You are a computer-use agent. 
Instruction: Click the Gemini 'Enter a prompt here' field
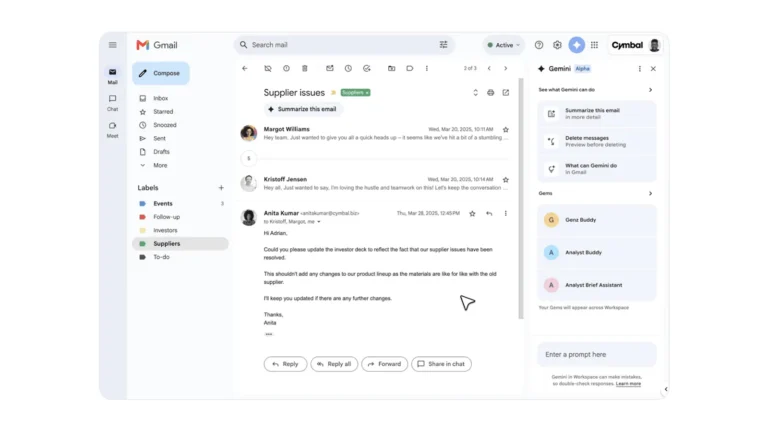(597, 355)
